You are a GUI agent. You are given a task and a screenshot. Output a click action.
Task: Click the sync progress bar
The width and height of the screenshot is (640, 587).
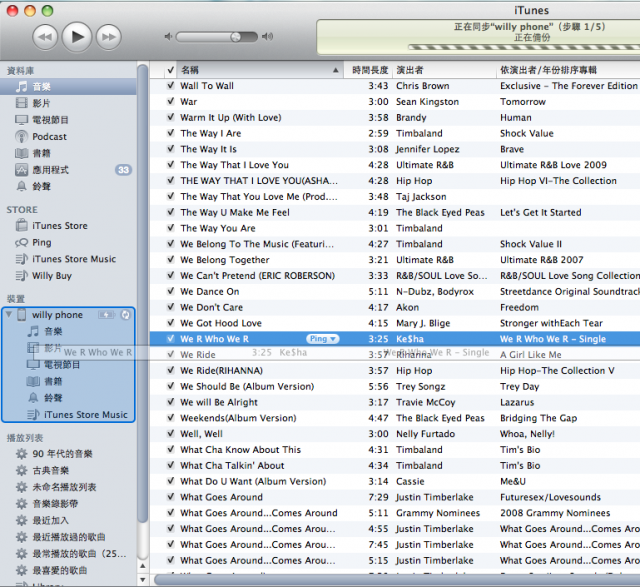[x=524, y=47]
